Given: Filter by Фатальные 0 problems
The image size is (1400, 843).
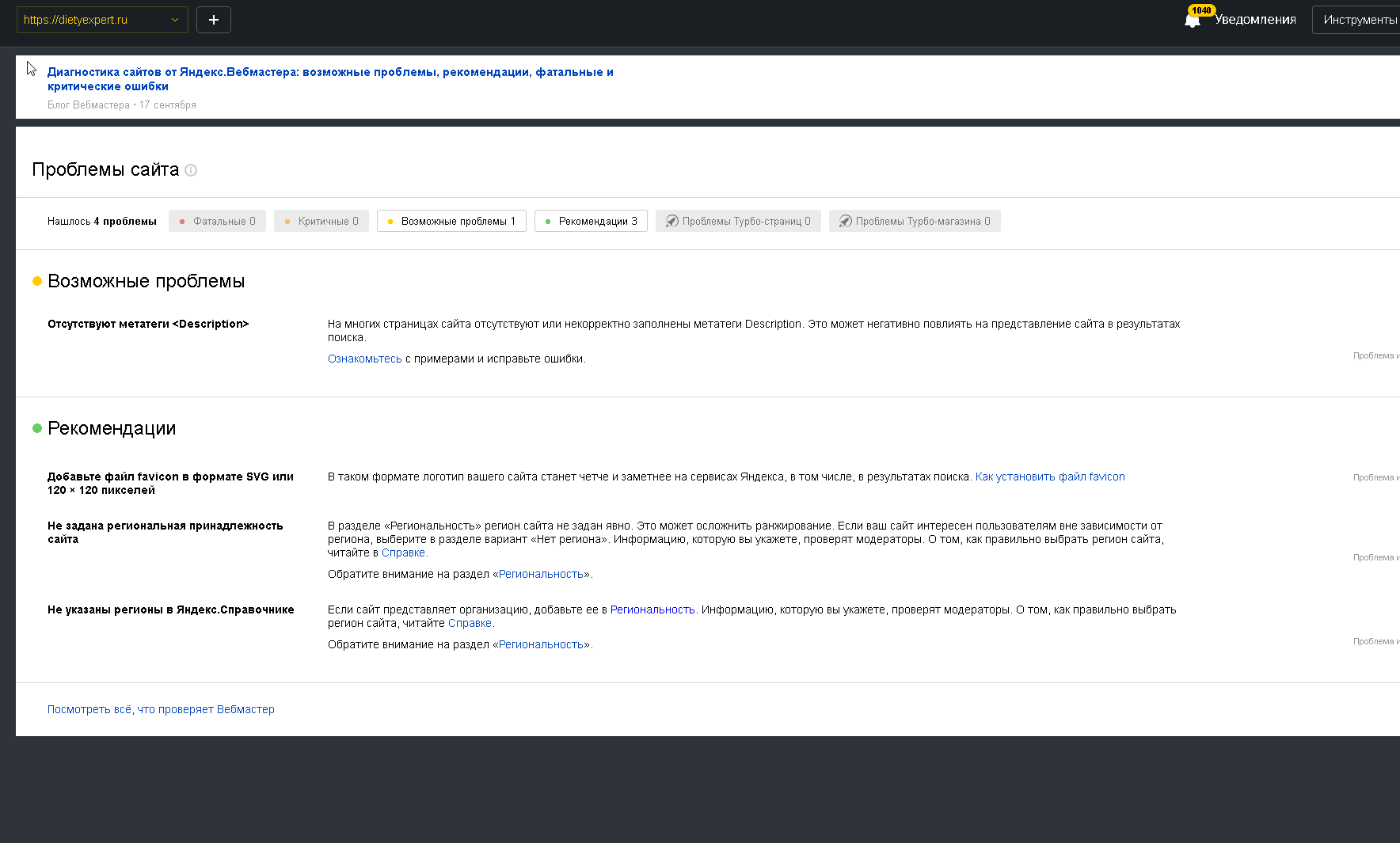Looking at the screenshot, I should (x=217, y=221).
